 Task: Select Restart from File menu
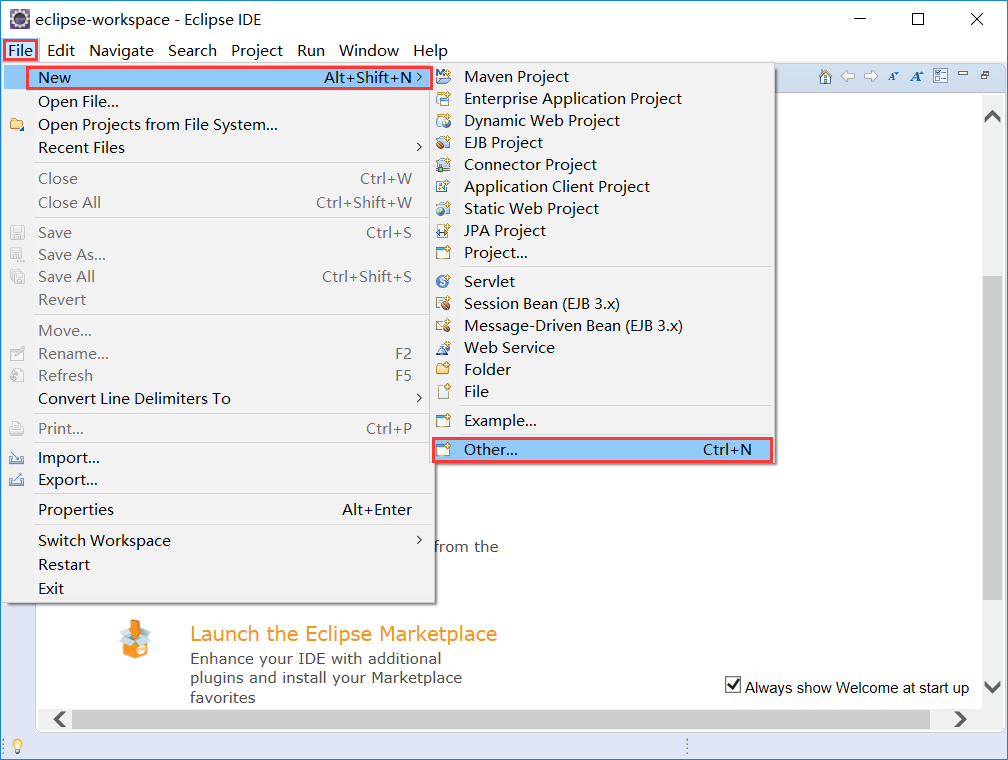[219, 565]
